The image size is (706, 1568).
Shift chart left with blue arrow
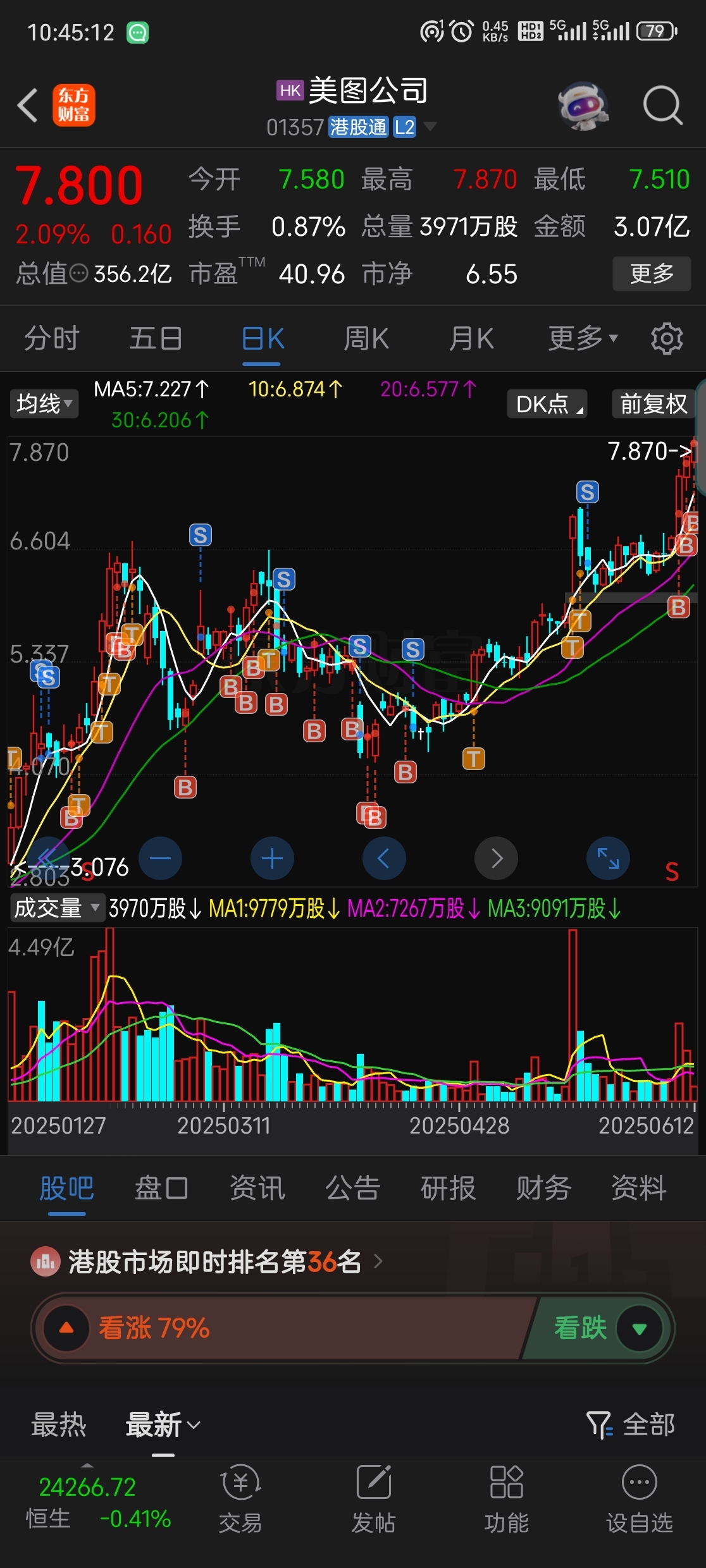point(384,858)
